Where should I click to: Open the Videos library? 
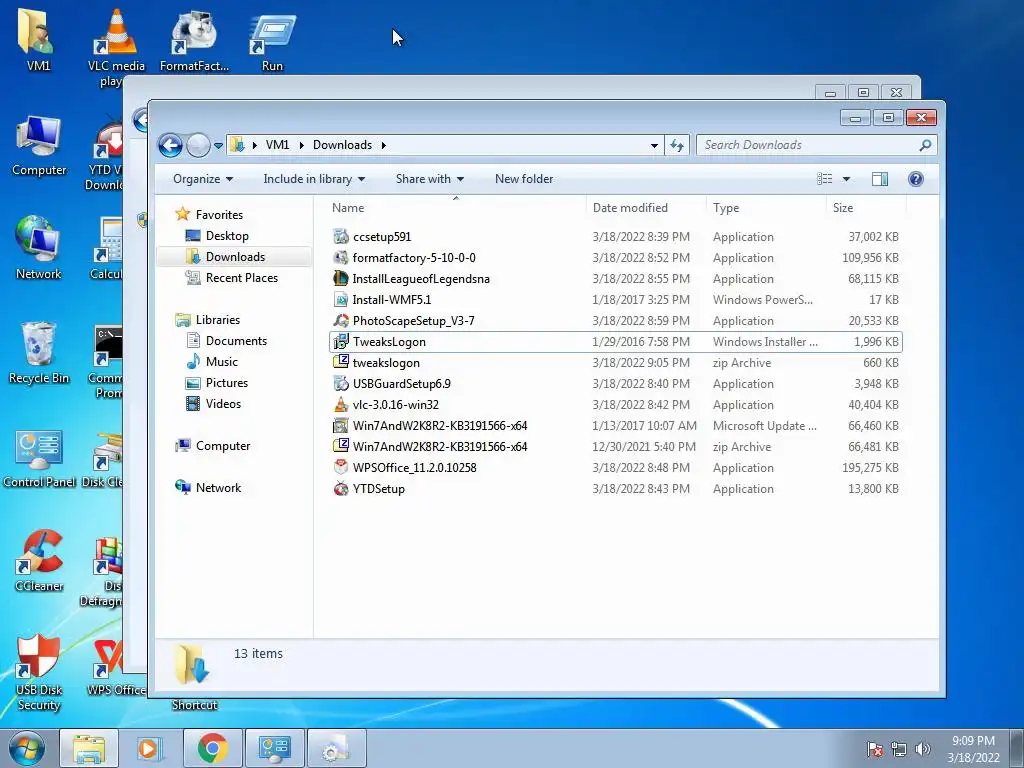click(x=213, y=404)
